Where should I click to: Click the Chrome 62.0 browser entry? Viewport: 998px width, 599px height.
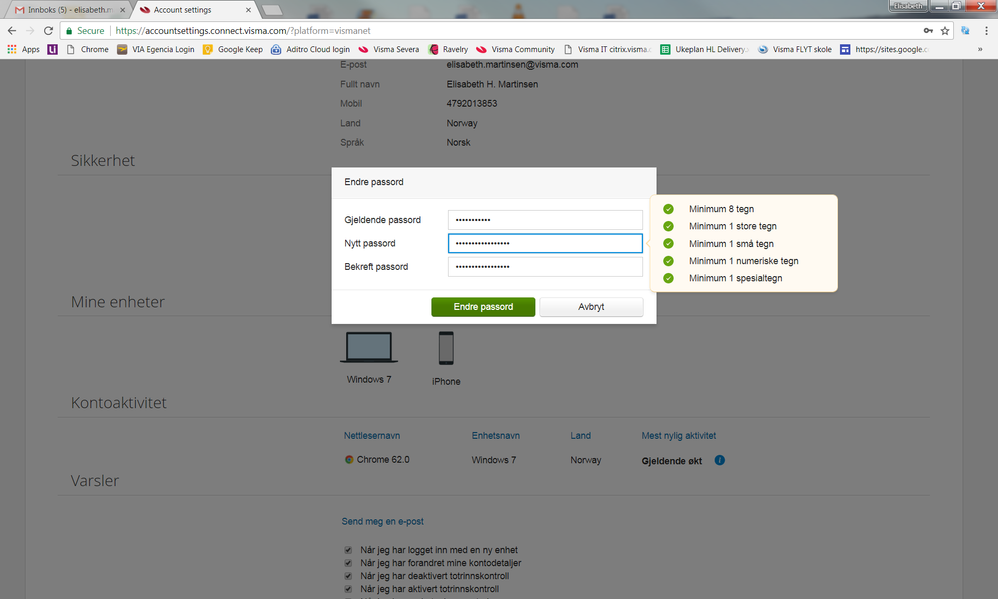pos(377,460)
